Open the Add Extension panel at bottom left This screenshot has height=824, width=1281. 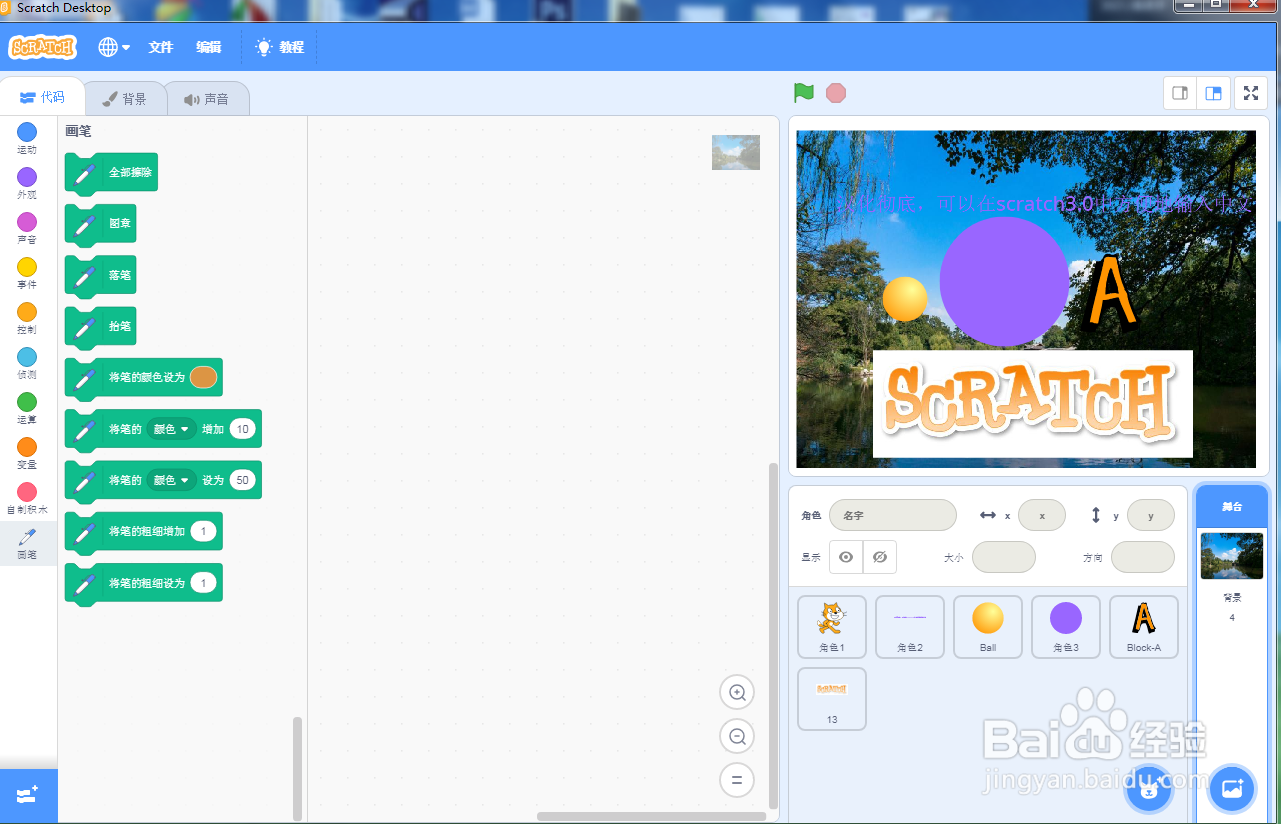click(26, 796)
